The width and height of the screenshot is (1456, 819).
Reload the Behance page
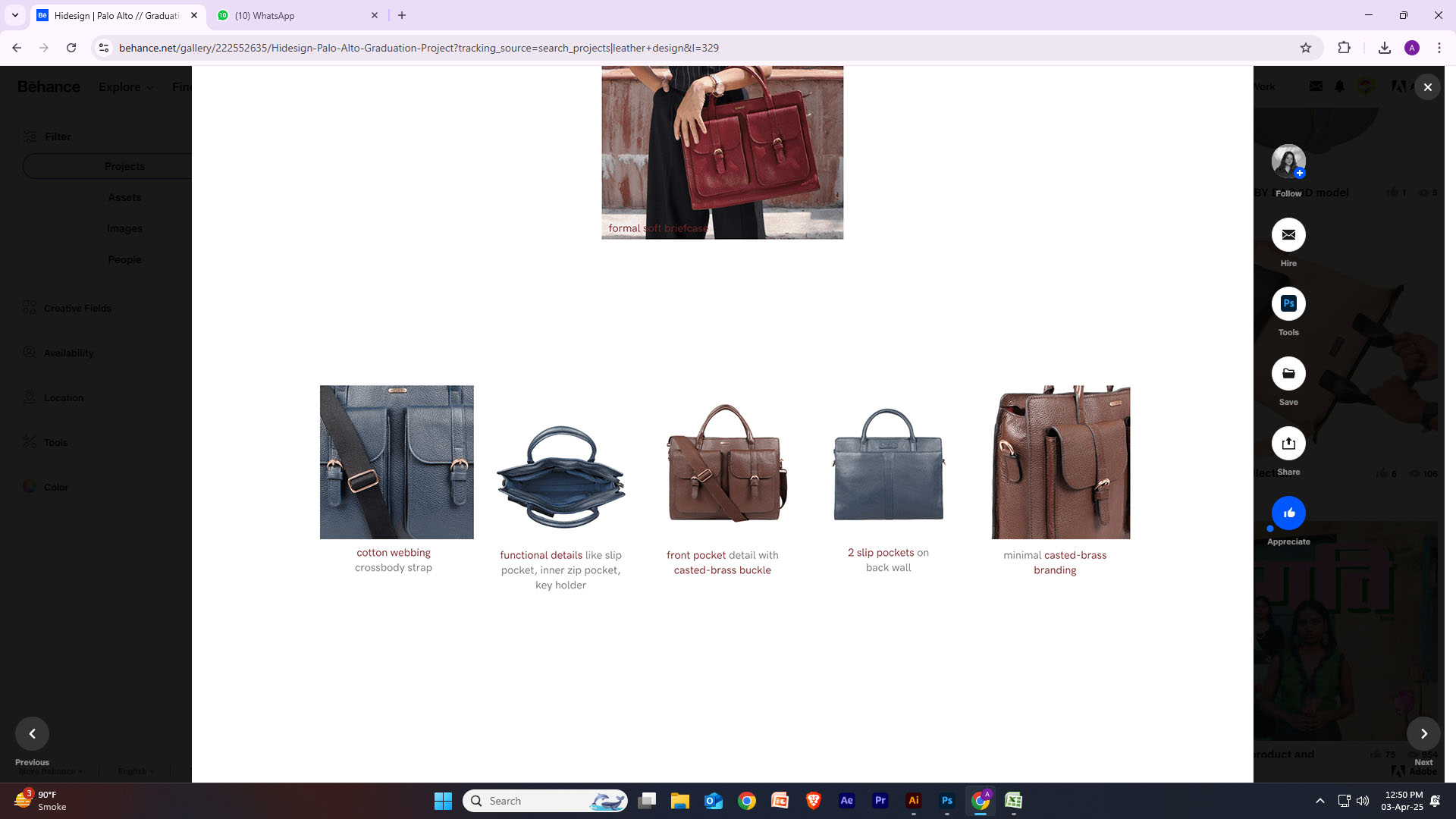[71, 48]
